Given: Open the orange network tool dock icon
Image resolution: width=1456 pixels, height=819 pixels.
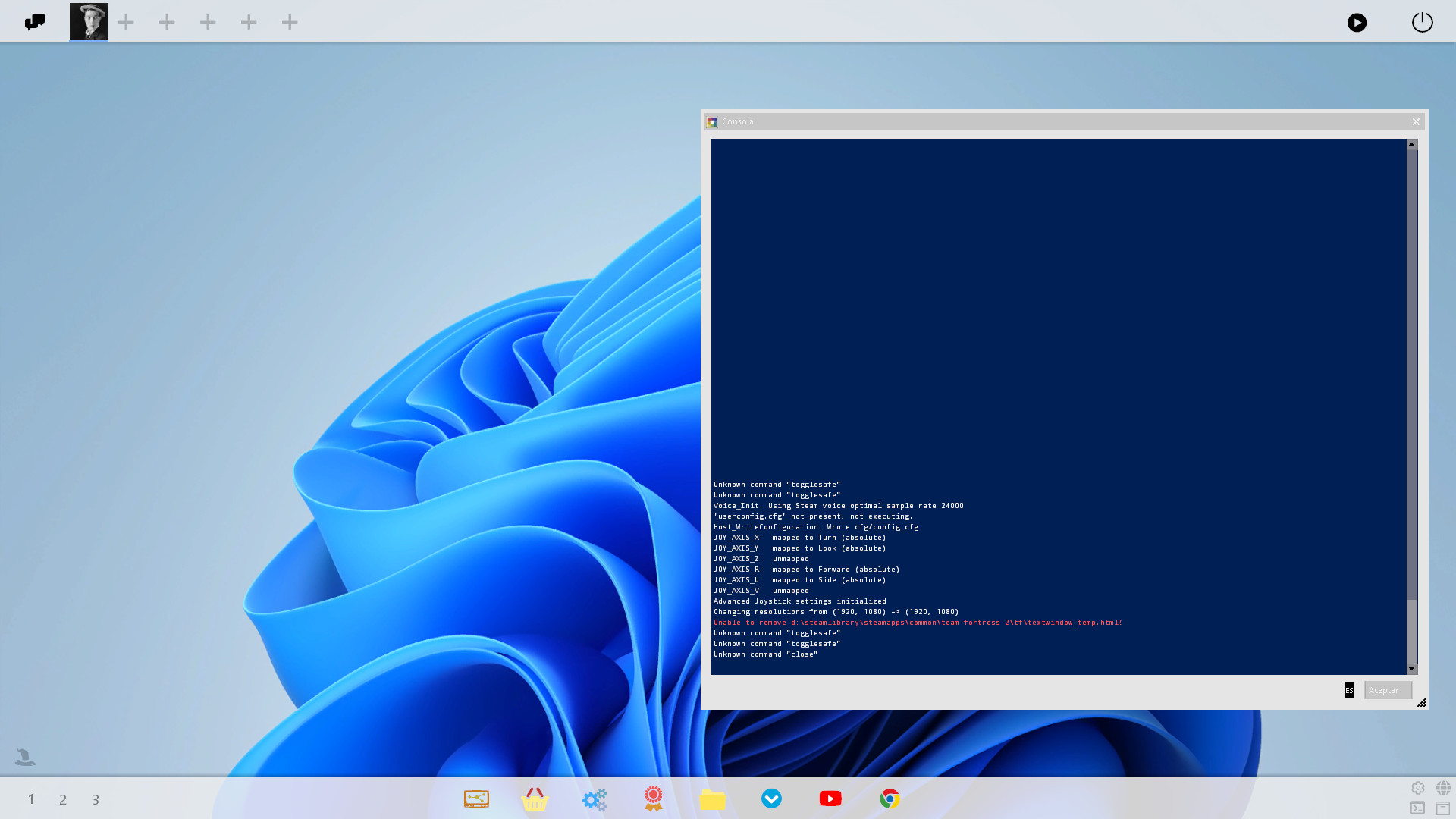Looking at the screenshot, I should tap(476, 799).
